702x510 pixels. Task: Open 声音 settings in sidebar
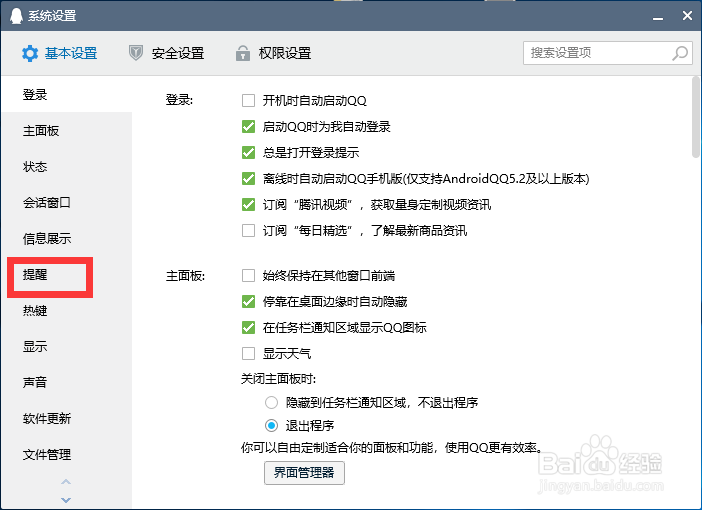click(x=67, y=382)
